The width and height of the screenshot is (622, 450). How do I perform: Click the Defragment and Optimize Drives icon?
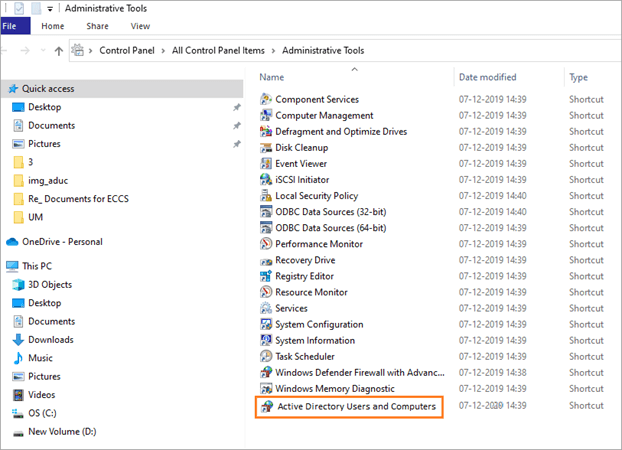click(x=266, y=131)
